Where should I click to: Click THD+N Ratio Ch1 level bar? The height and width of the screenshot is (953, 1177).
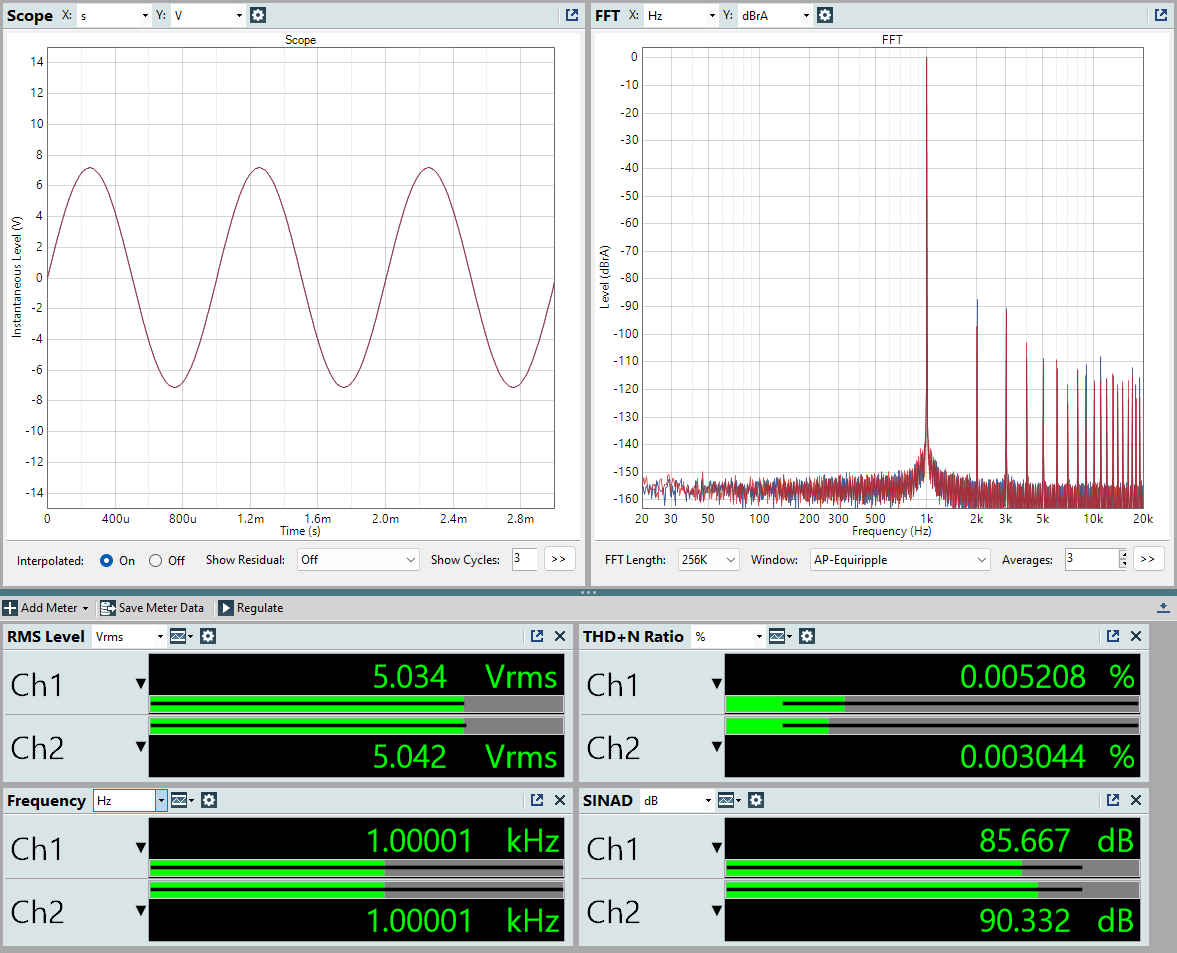coord(932,704)
